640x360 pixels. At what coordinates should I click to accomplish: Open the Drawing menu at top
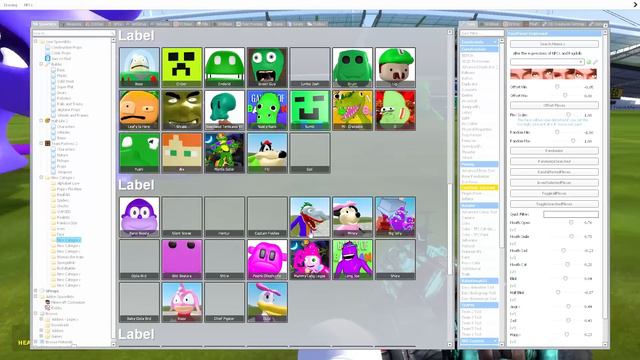click(x=10, y=5)
